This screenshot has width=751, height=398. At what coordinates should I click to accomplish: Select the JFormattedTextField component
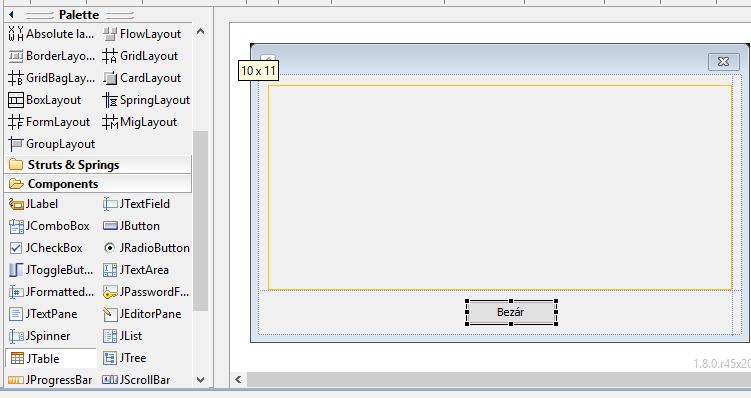coord(51,292)
